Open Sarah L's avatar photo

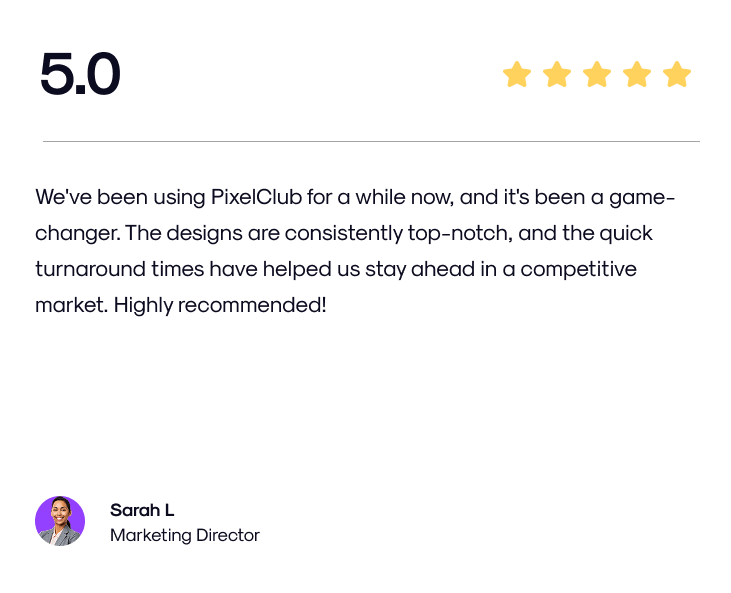pos(60,521)
